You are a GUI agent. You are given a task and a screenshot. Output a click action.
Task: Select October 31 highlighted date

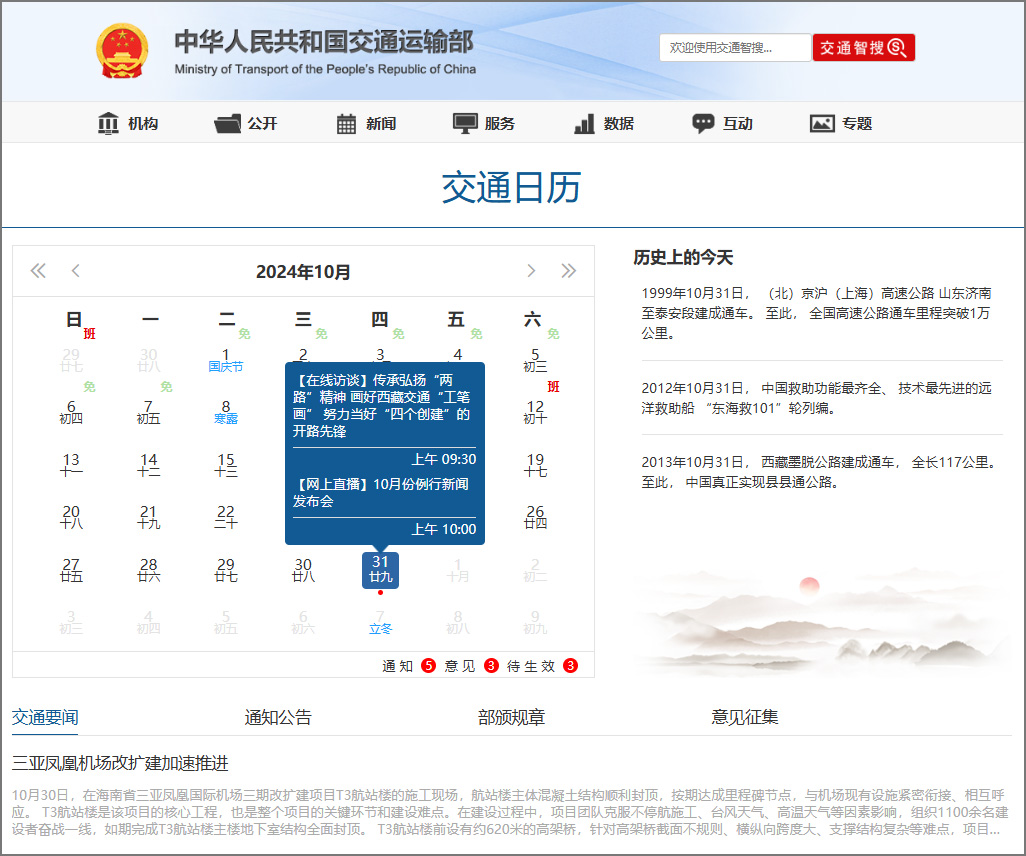click(x=380, y=570)
